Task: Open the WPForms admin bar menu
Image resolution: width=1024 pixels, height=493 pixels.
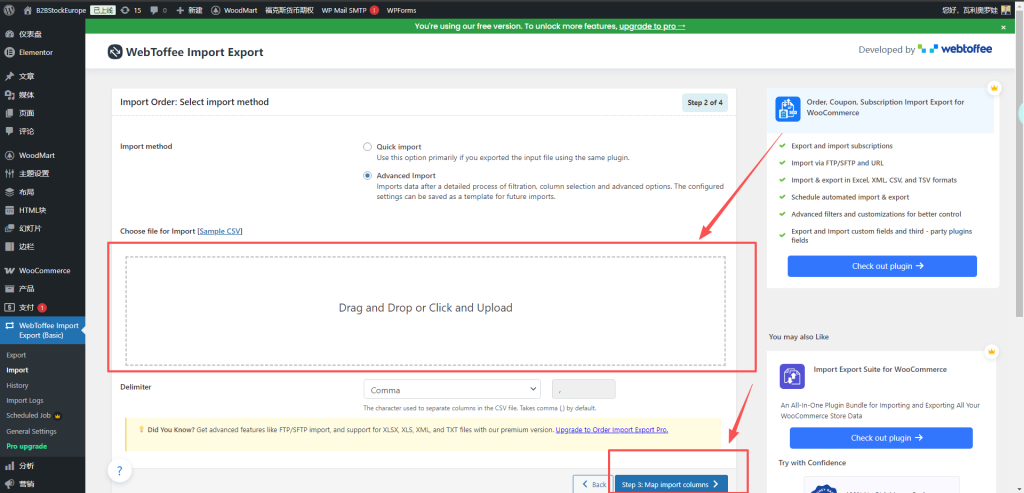Action: point(400,10)
